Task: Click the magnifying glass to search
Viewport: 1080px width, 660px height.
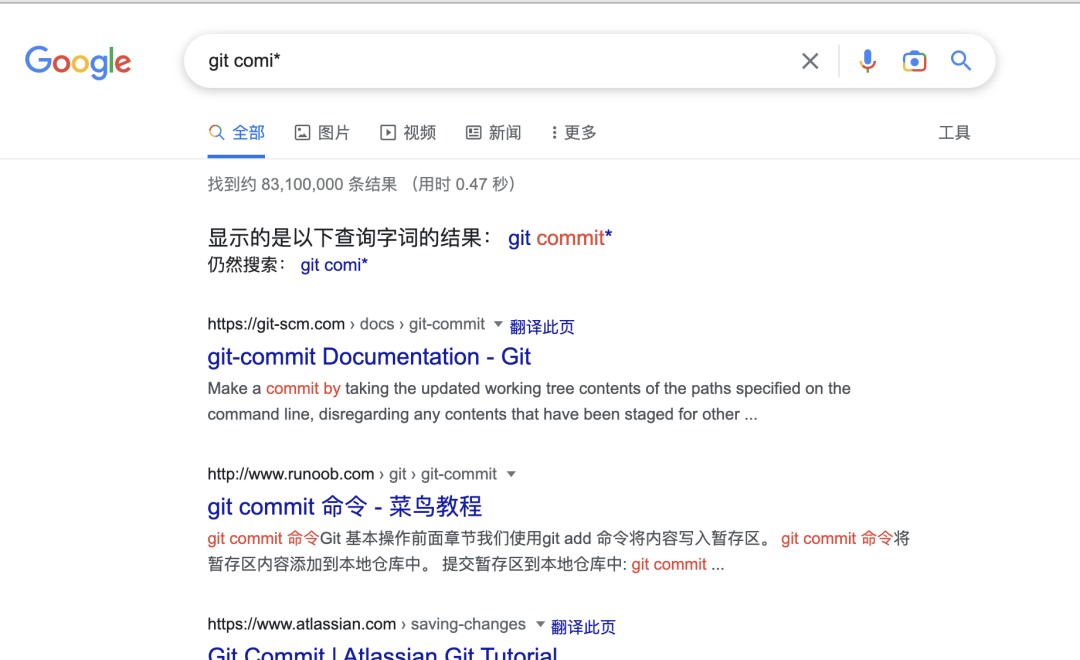Action: pyautogui.click(x=960, y=60)
